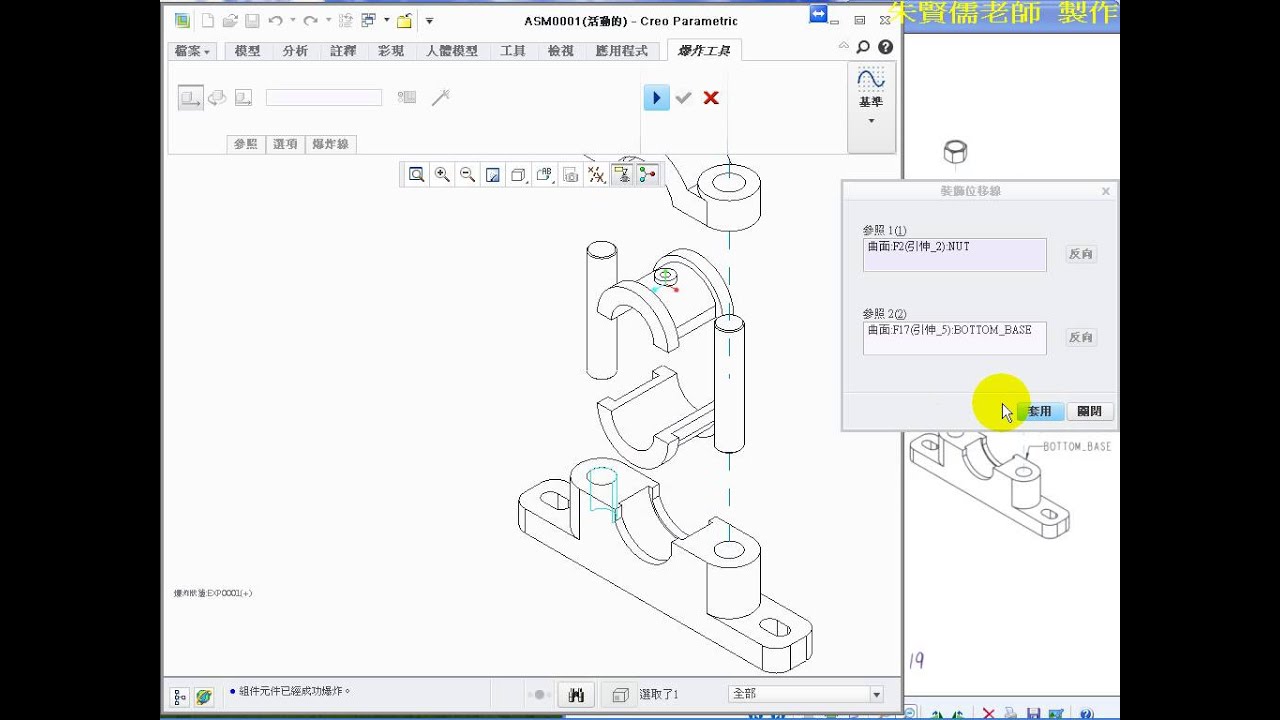Switch to the 工具 tab
1280x720 pixels.
[x=513, y=51]
